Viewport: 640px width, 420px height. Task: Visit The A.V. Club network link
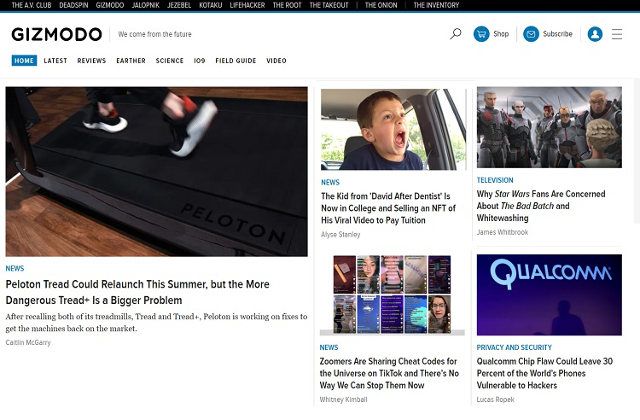click(31, 5)
